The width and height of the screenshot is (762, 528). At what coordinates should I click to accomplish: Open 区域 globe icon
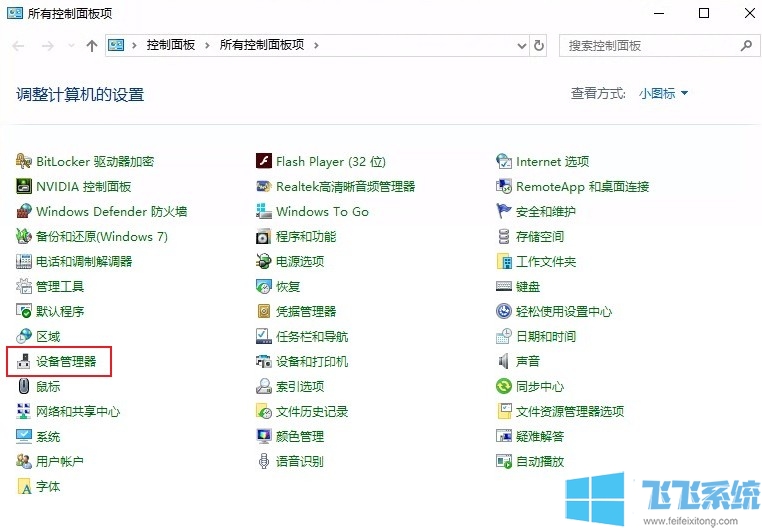point(24,336)
